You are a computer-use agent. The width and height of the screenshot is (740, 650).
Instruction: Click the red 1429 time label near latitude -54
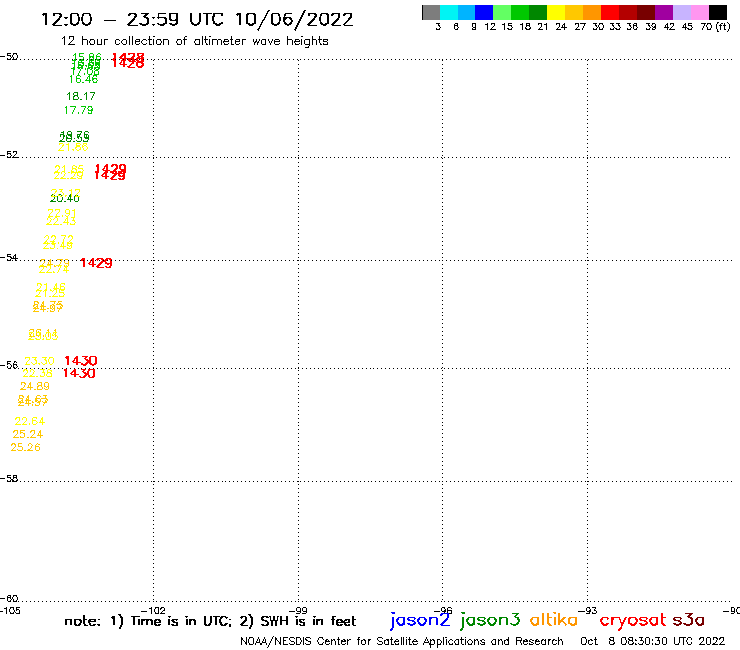tap(96, 263)
